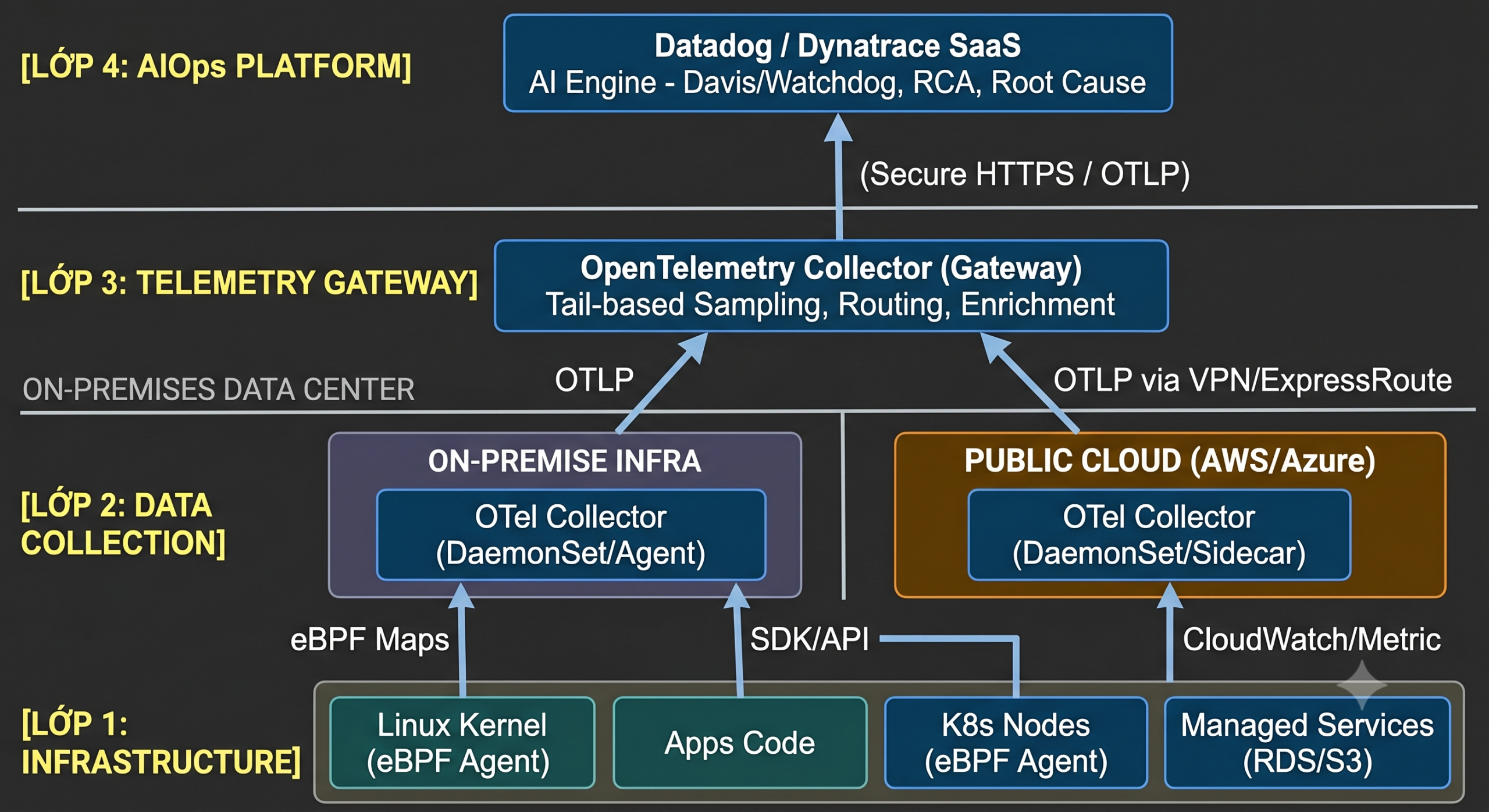Click the Managed Services (RDS/S3) box
This screenshot has height=812, width=1489.
1307,742
